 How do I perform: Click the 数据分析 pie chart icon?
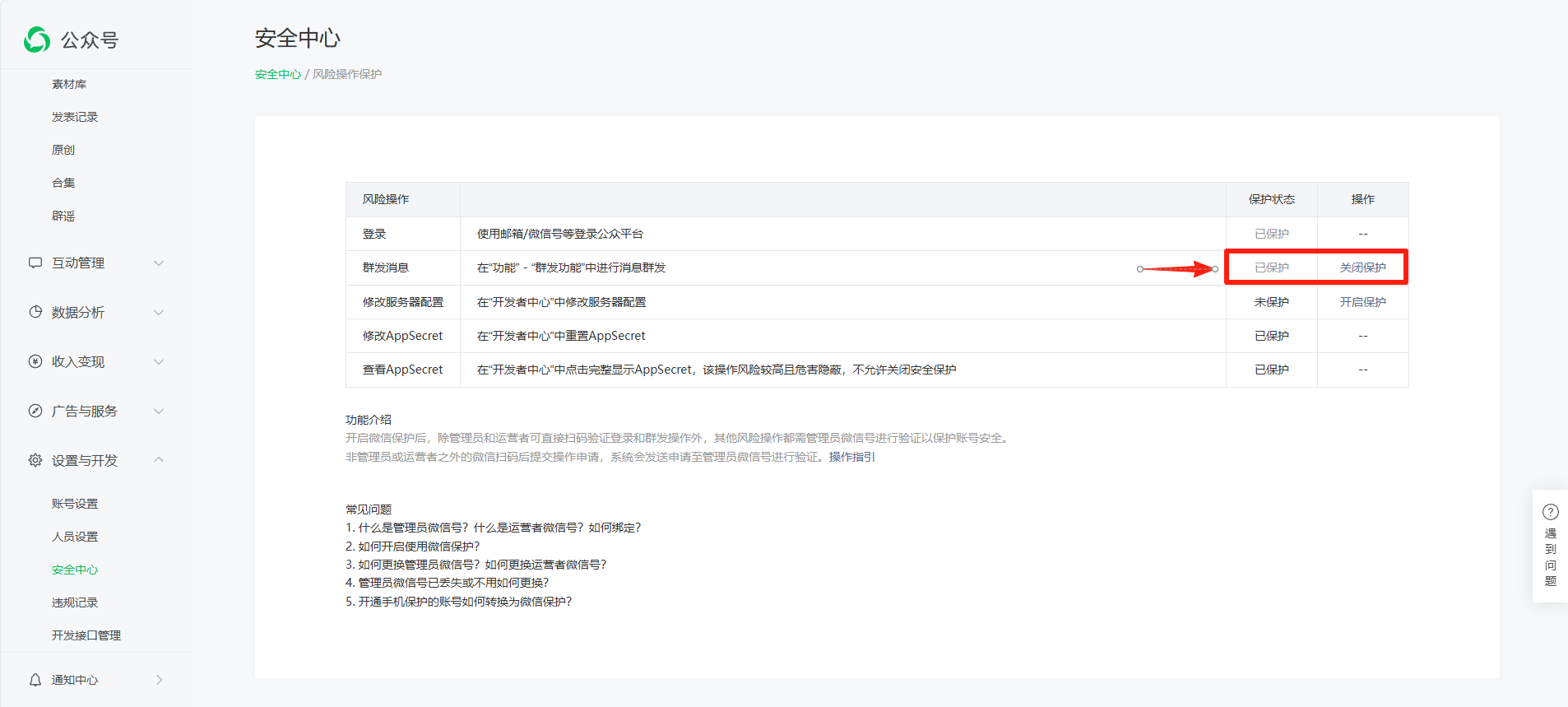pyautogui.click(x=35, y=312)
